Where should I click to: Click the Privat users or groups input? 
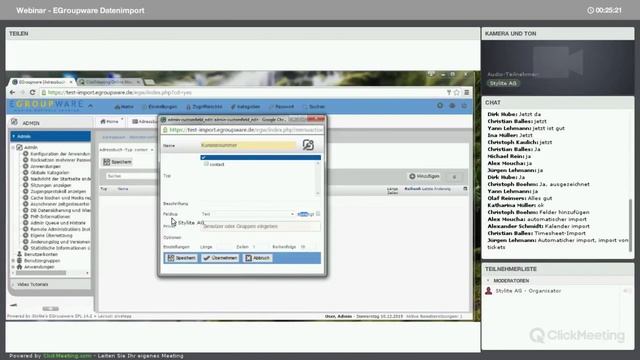260,227
